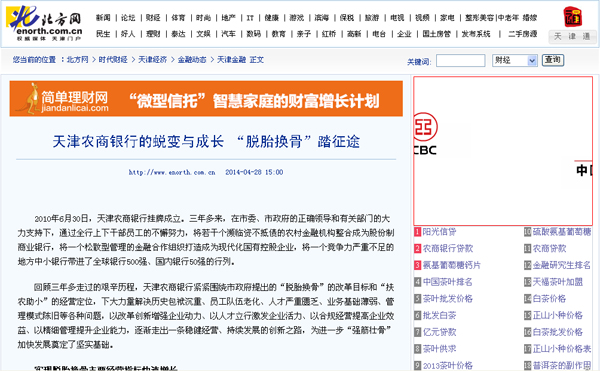Image resolution: width=600 pixels, height=371 pixels.
Task: Select the 汽车 item in the second nav row
Action: (228, 34)
